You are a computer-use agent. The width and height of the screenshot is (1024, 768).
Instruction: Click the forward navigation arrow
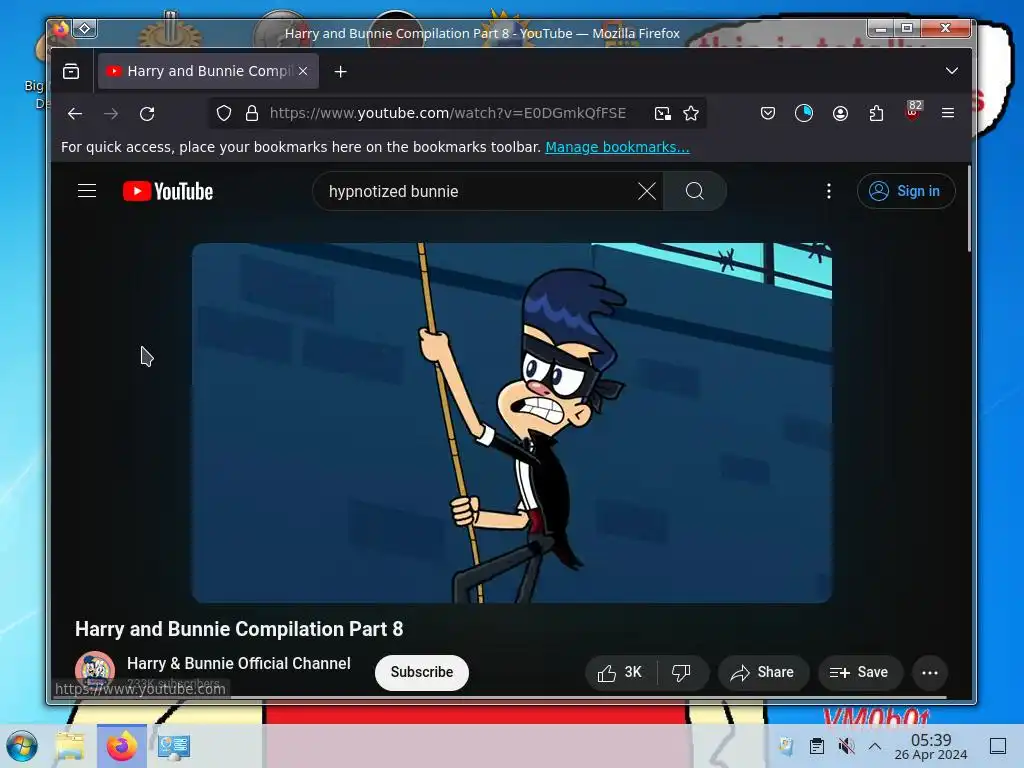tap(111, 114)
